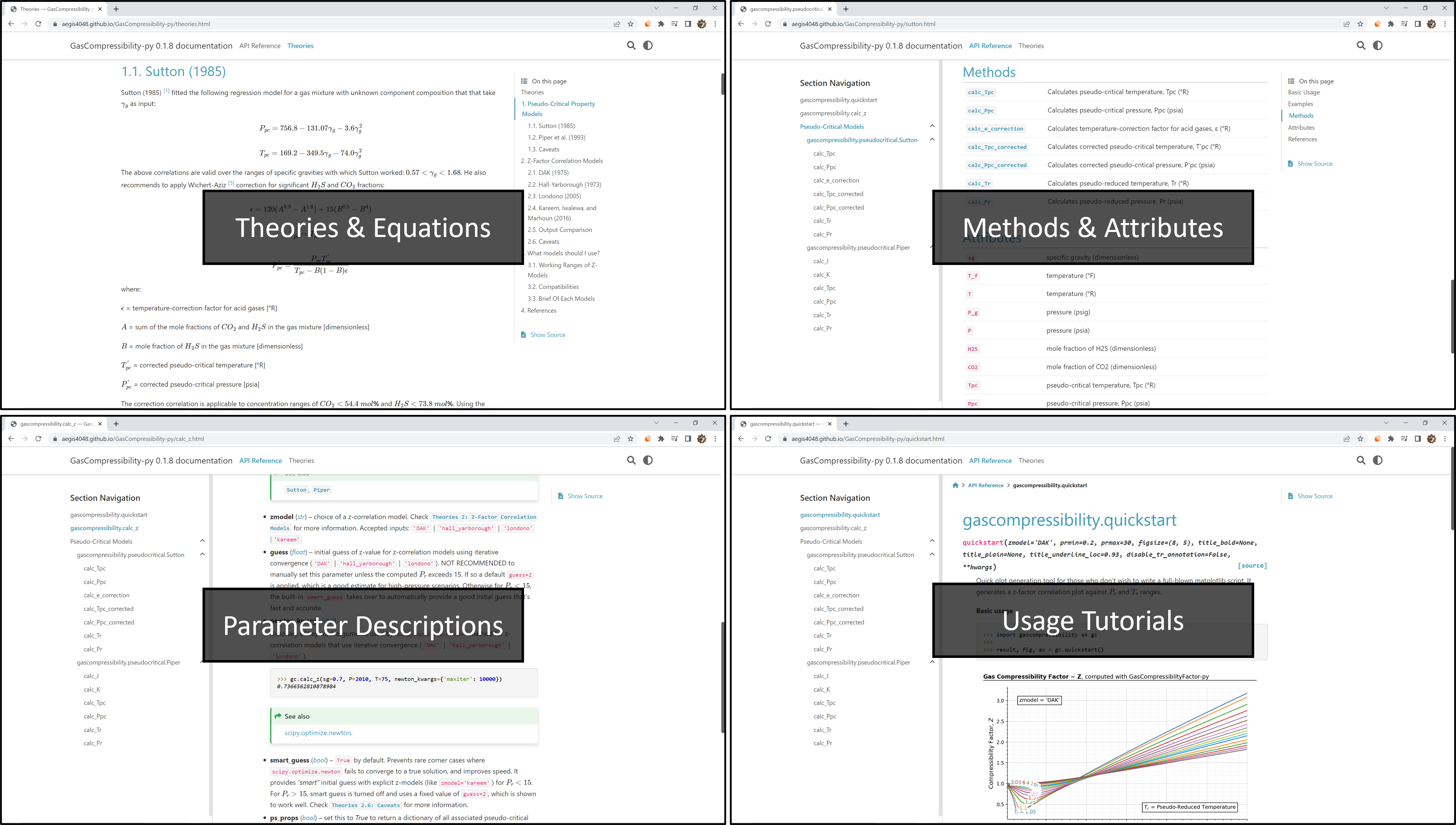Click home breadcrumb icon on quickstart page
The width and height of the screenshot is (1456, 825).
click(955, 485)
